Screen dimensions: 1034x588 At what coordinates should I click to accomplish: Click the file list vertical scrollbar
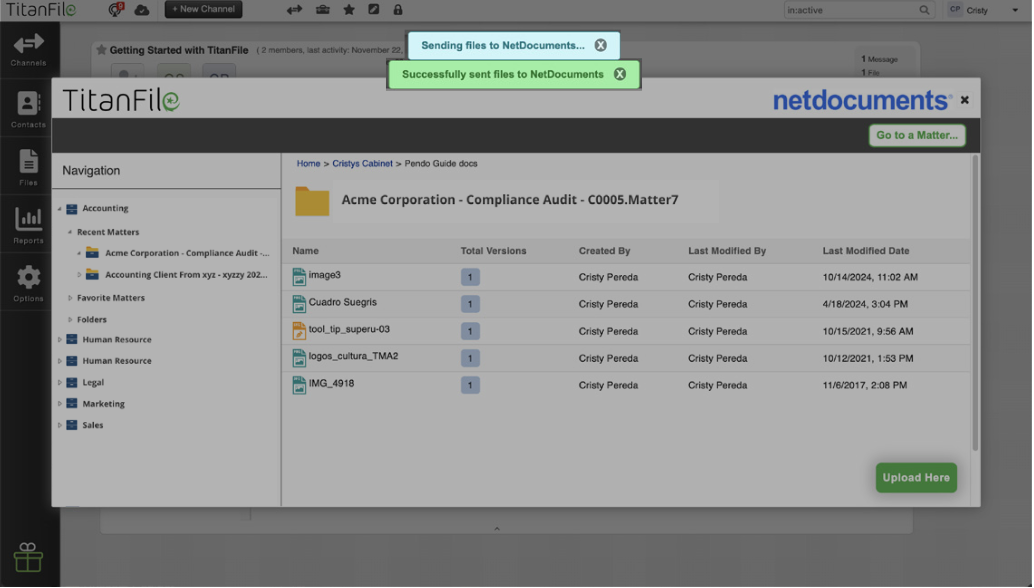pyautogui.click(x=975, y=303)
